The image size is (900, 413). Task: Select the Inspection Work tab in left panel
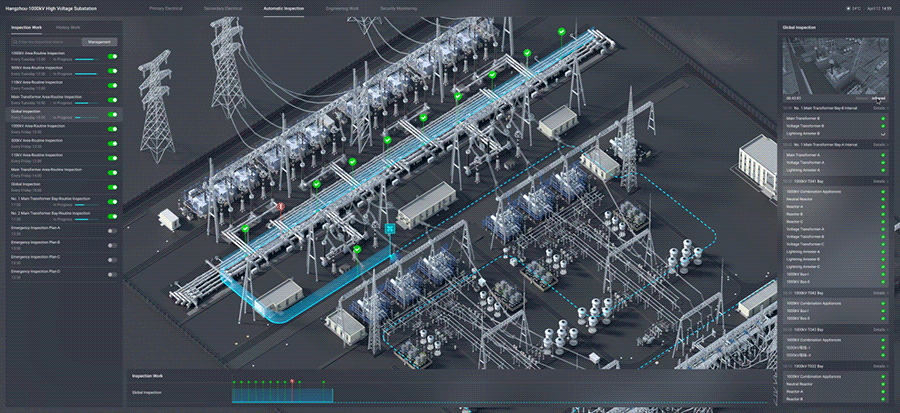[25, 28]
